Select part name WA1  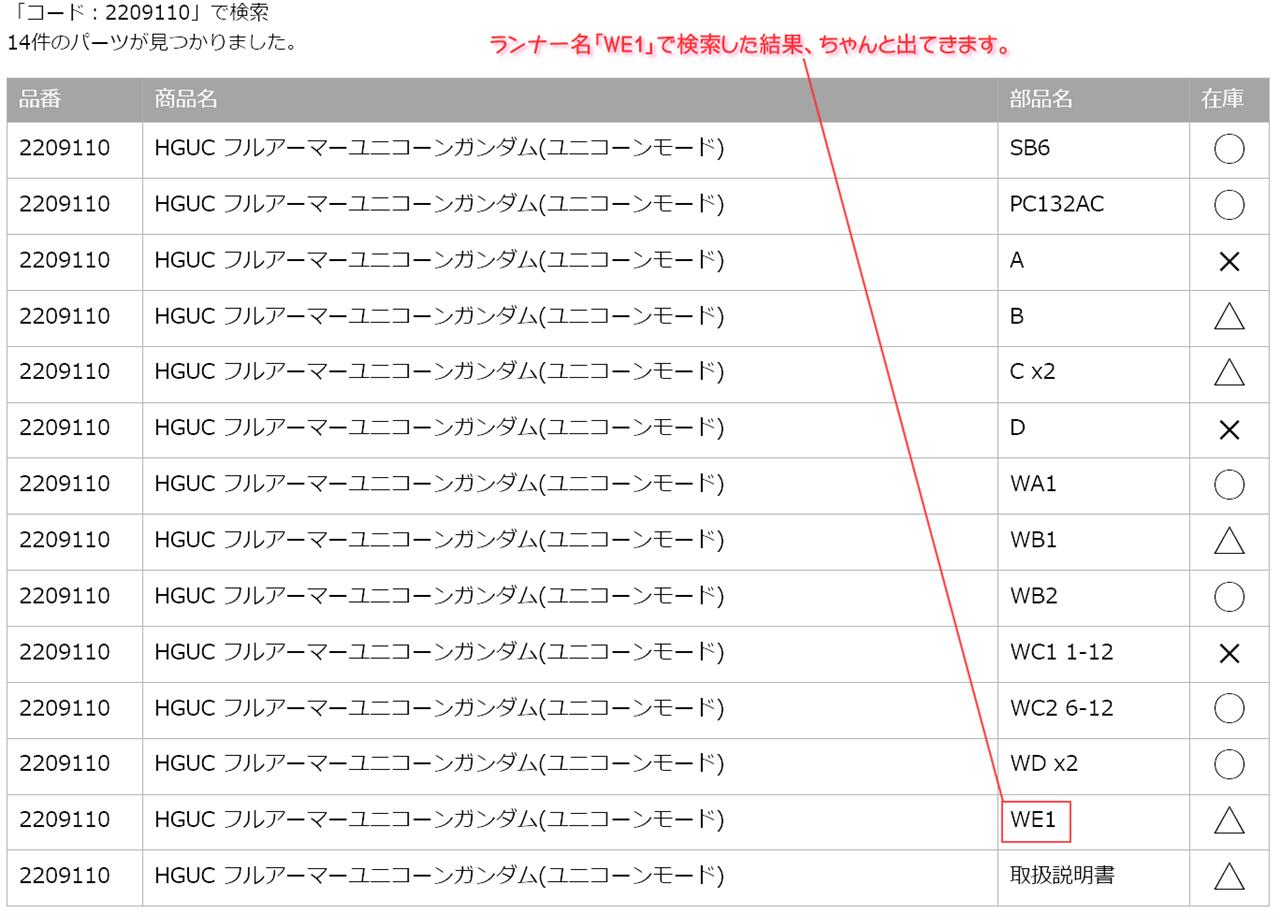1033,483
